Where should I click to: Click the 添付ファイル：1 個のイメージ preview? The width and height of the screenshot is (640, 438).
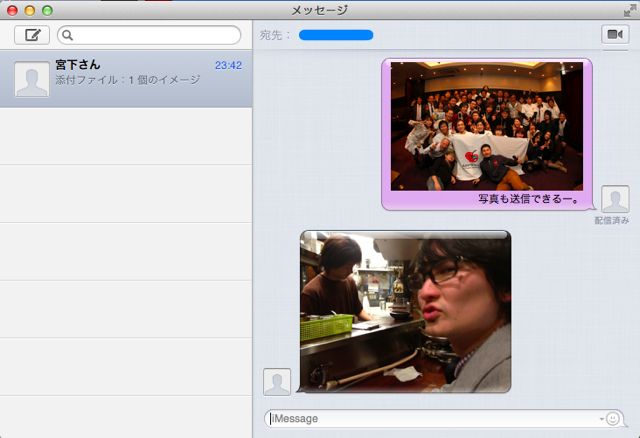(x=128, y=80)
